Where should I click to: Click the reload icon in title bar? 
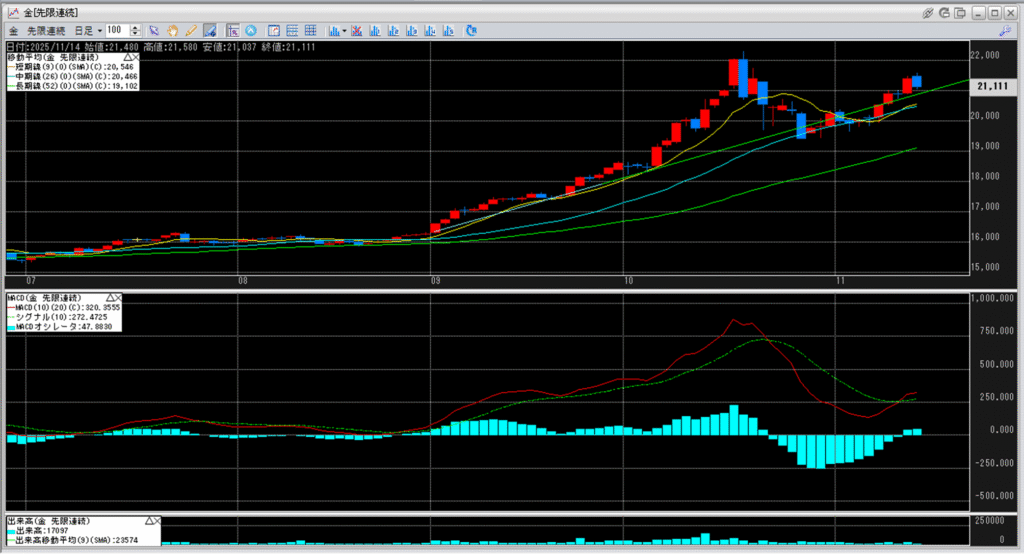(x=944, y=12)
